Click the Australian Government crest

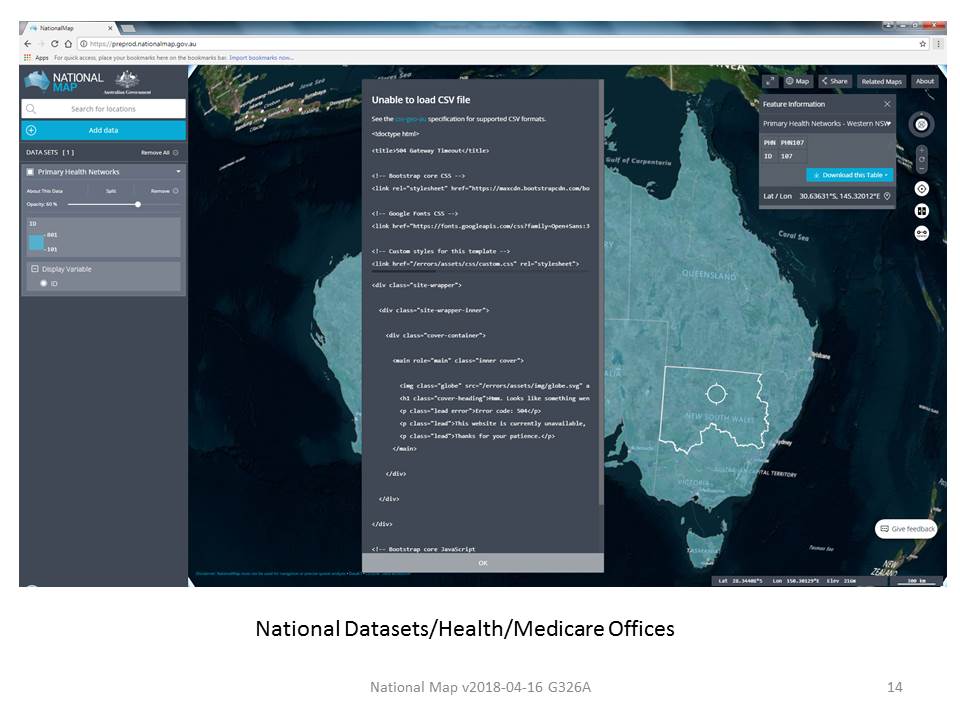click(x=127, y=83)
